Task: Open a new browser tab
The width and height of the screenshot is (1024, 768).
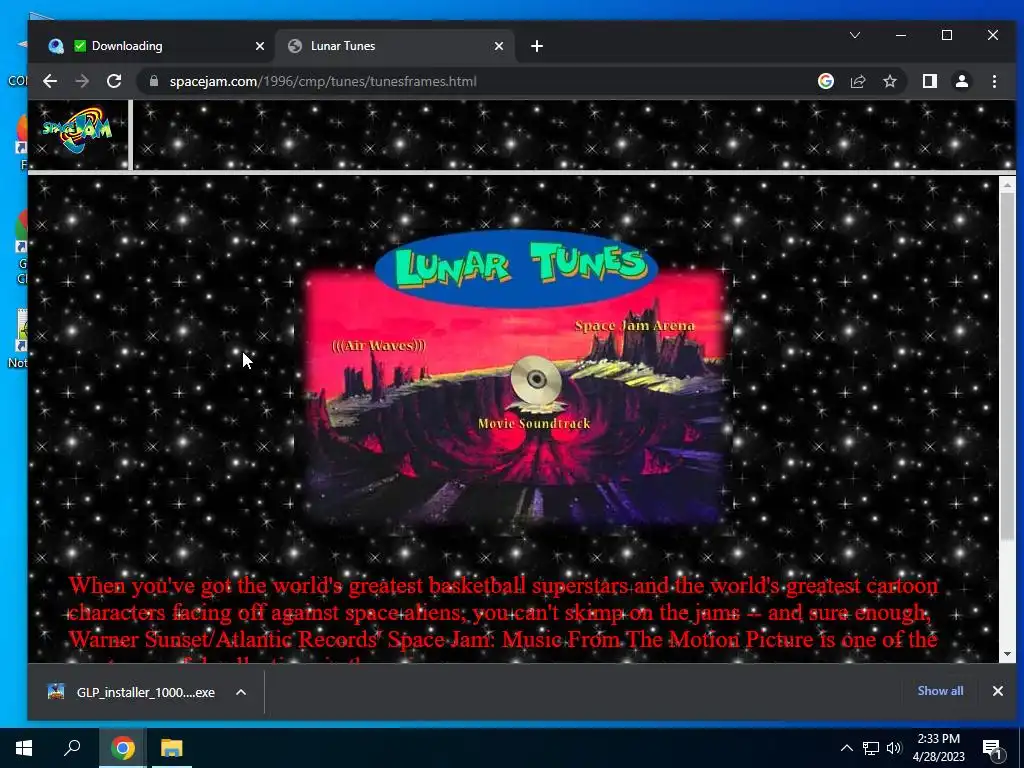Action: pyautogui.click(x=537, y=46)
